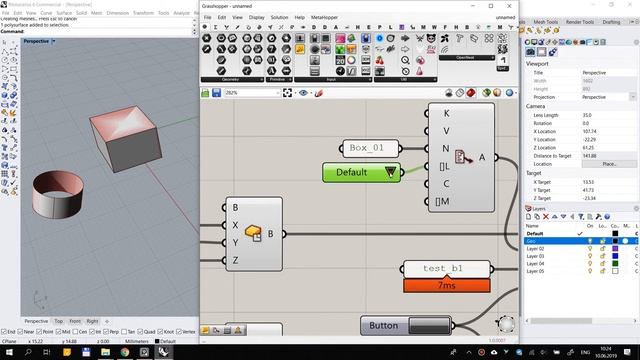The width and height of the screenshot is (640, 360).
Task: Open the Solution menu in Grasshopper
Action: coord(279,18)
